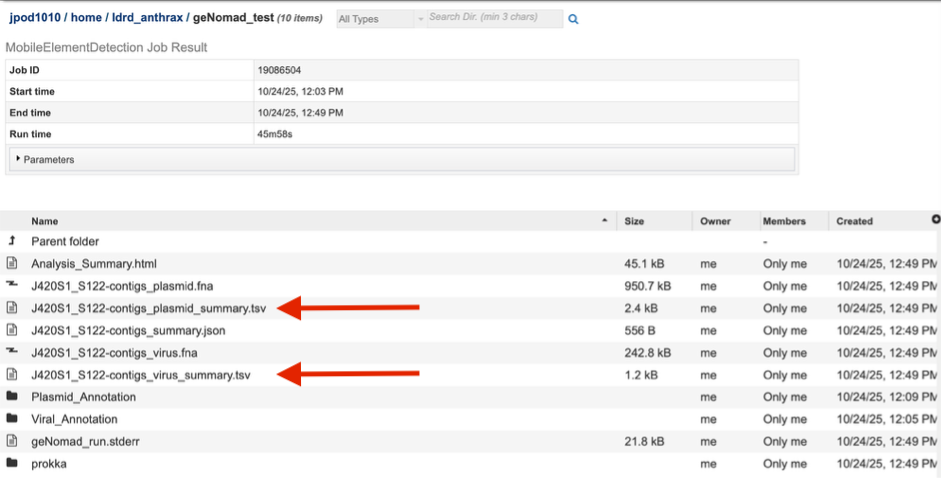The height and width of the screenshot is (482, 941).
Task: Click the geNomad_run.stderr file icon
Action: [x=12, y=441]
